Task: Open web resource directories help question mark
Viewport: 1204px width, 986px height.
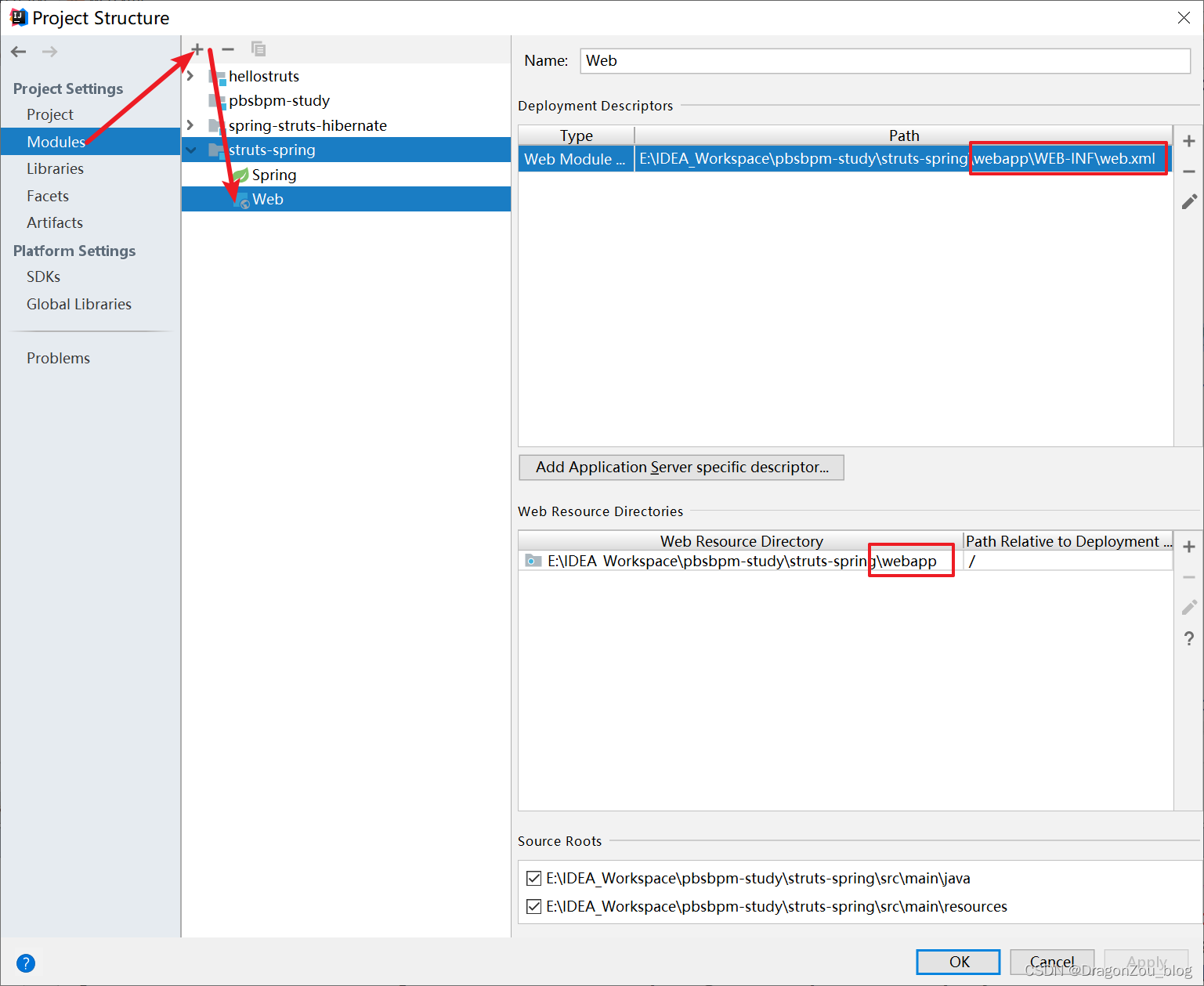Action: coord(1189,638)
